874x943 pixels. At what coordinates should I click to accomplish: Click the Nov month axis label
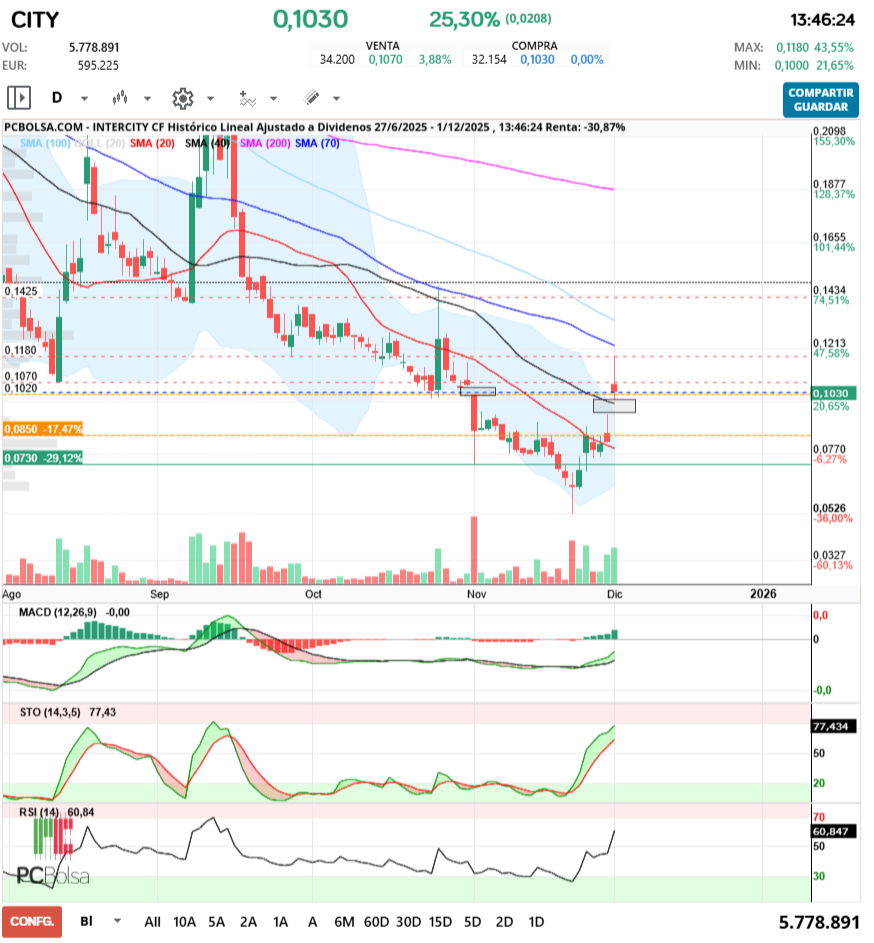[x=476, y=594]
